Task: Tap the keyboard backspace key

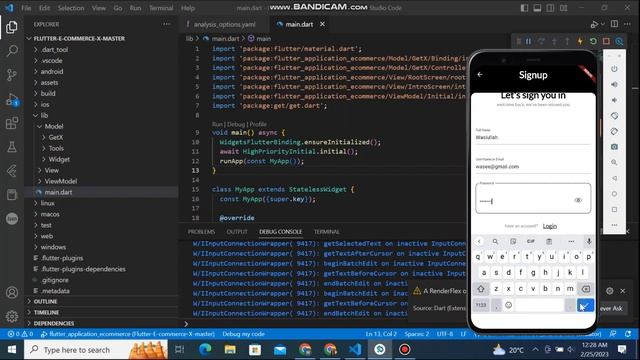Action: tap(585, 289)
